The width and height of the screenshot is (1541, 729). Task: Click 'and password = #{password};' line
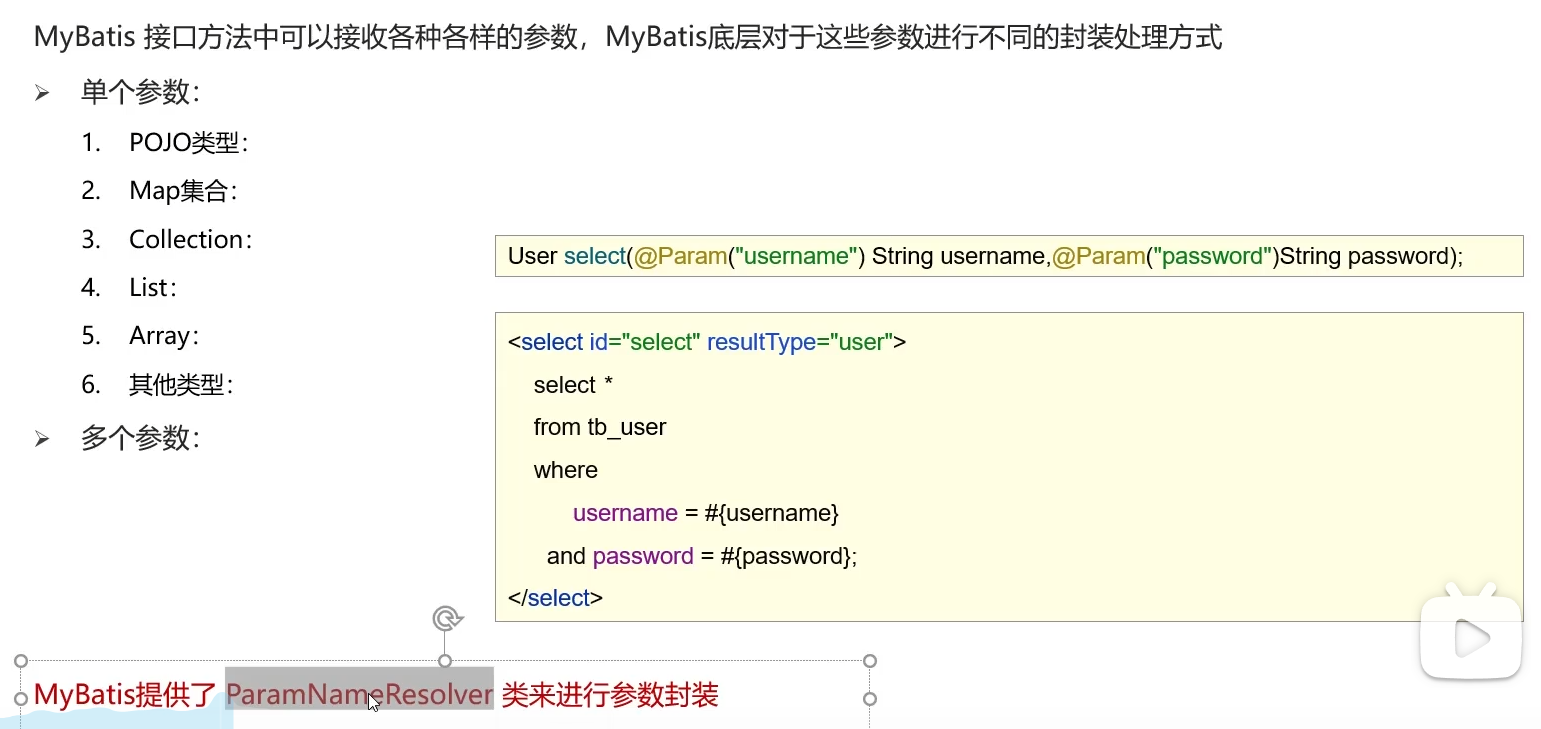point(702,556)
